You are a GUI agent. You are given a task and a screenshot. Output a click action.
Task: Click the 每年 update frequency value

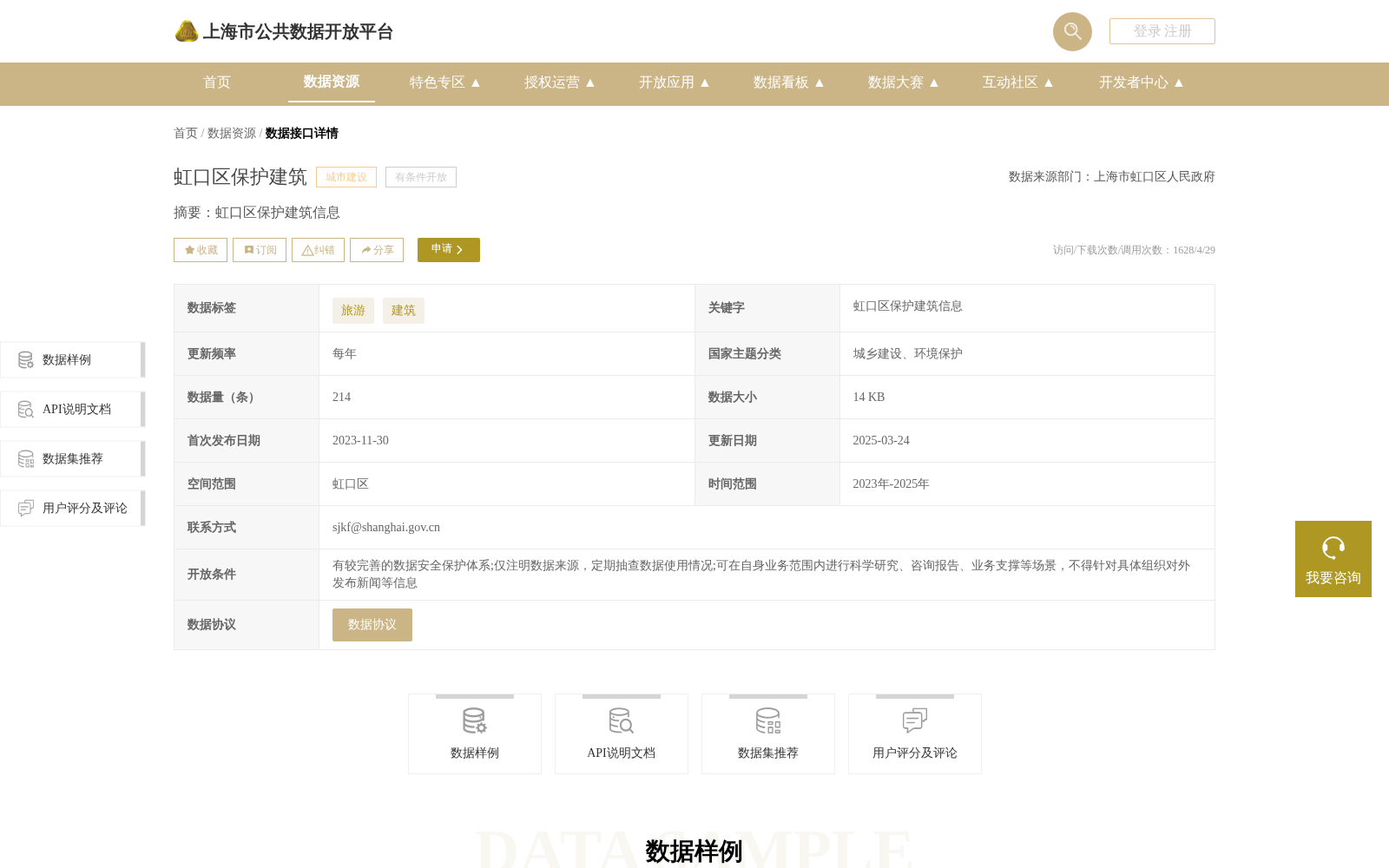pos(345,354)
